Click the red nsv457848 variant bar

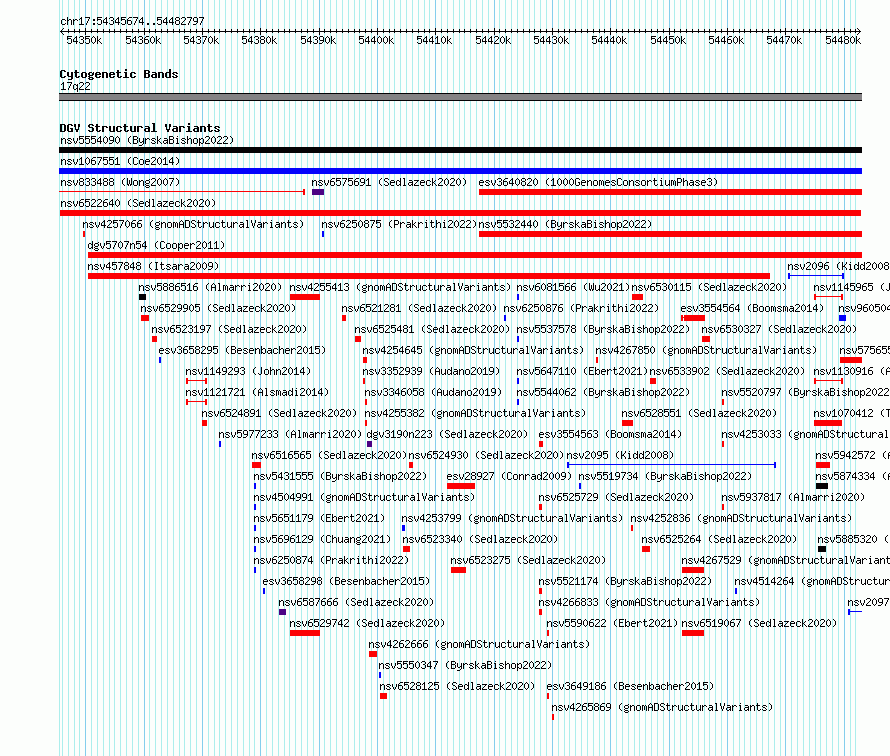click(429, 276)
